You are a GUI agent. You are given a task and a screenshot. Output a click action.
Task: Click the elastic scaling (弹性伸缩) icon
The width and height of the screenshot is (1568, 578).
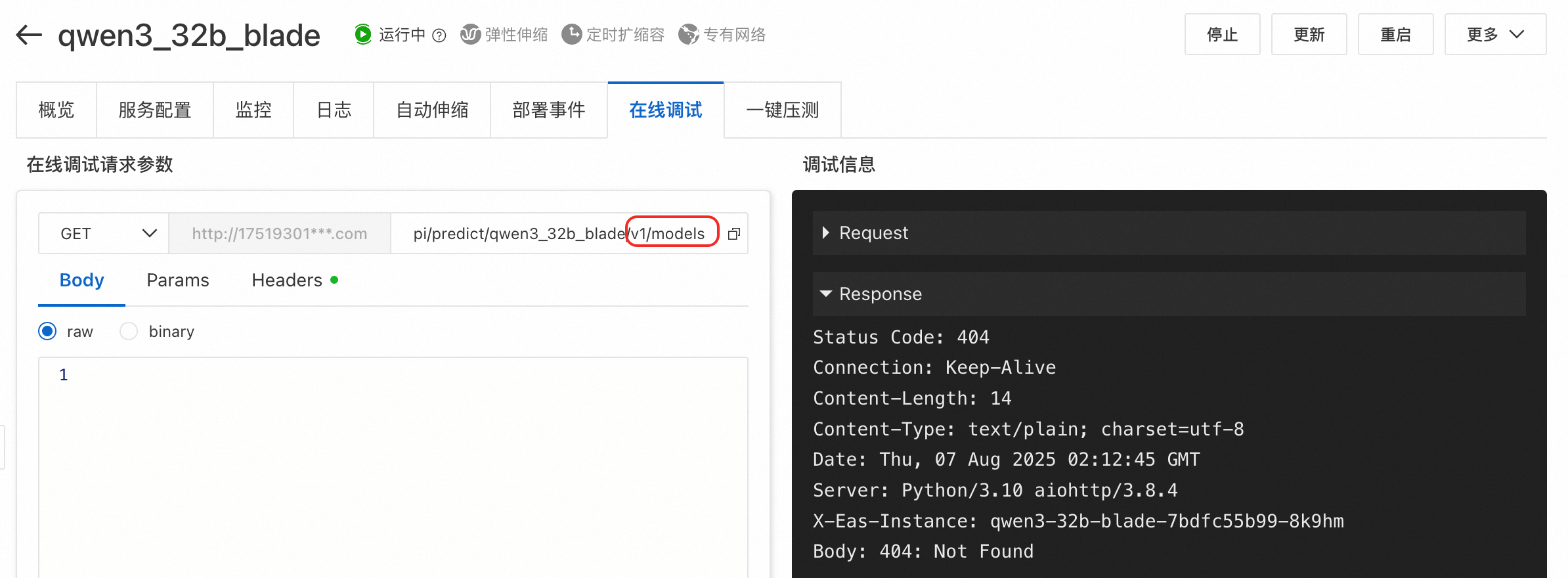tap(470, 34)
